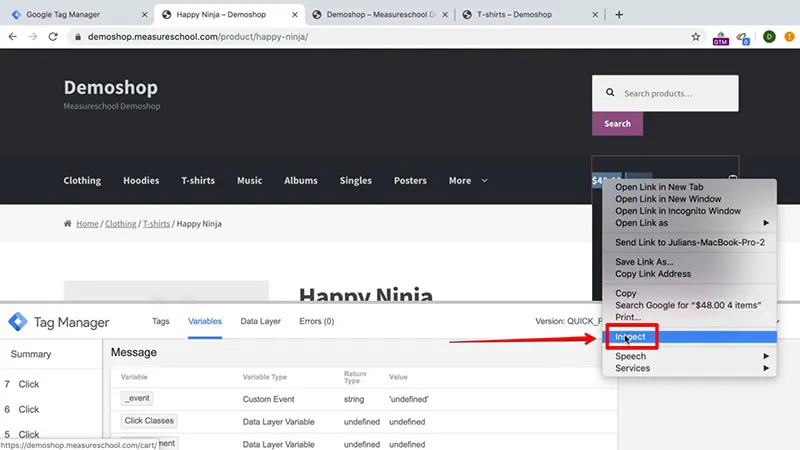The height and width of the screenshot is (450, 800).
Task: Close the T-shirts – Demoshop tab
Action: [x=595, y=15]
